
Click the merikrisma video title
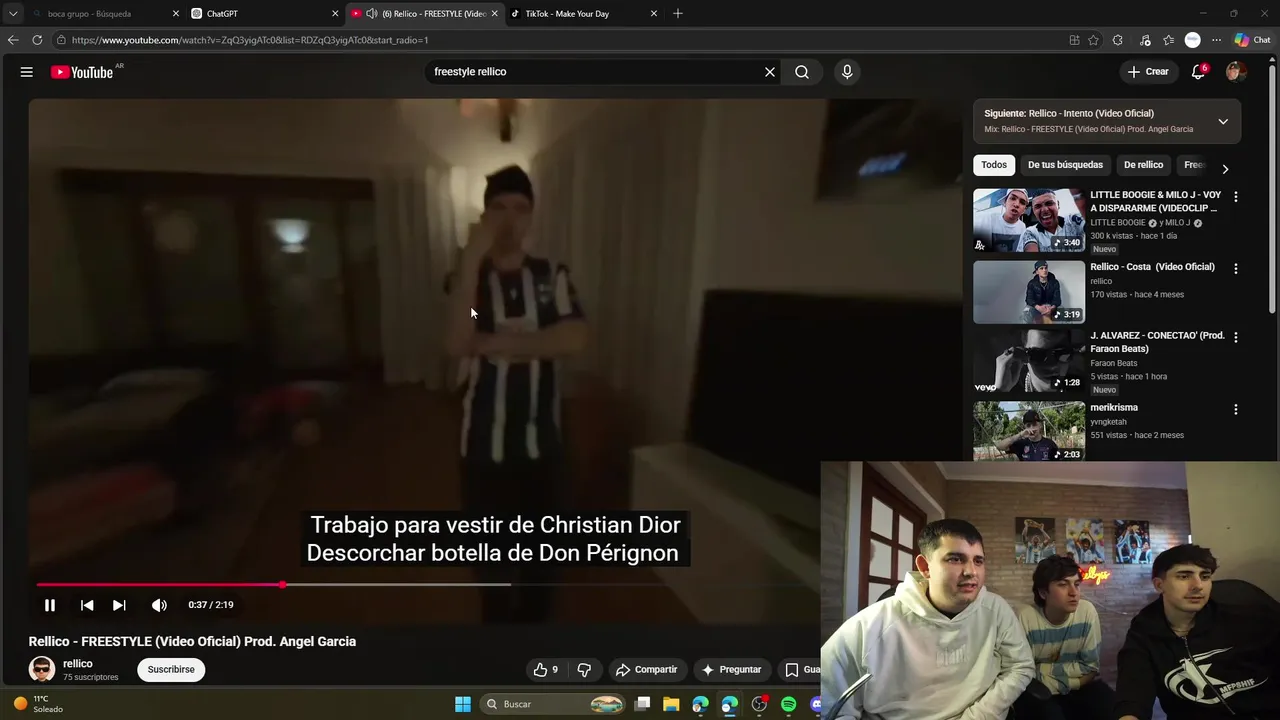(1114, 408)
